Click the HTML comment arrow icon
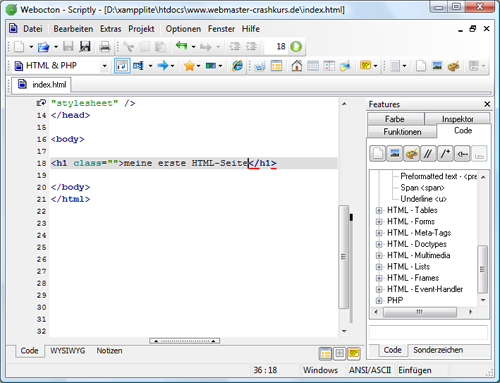 [462, 154]
